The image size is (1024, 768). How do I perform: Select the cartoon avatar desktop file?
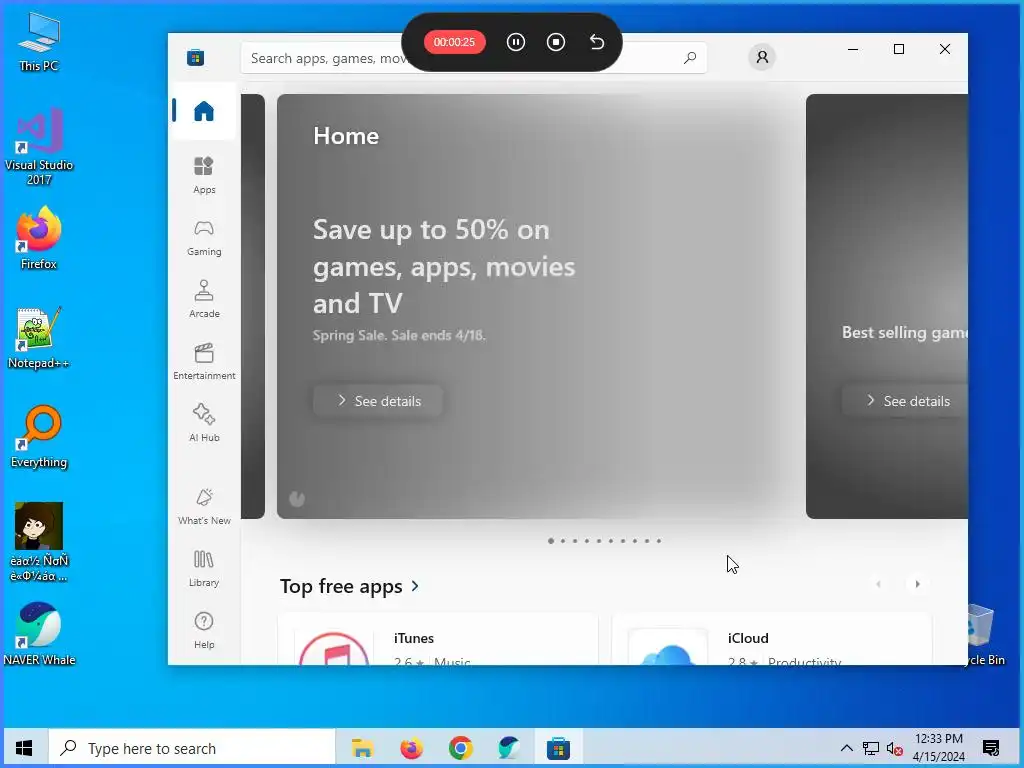[x=39, y=542]
